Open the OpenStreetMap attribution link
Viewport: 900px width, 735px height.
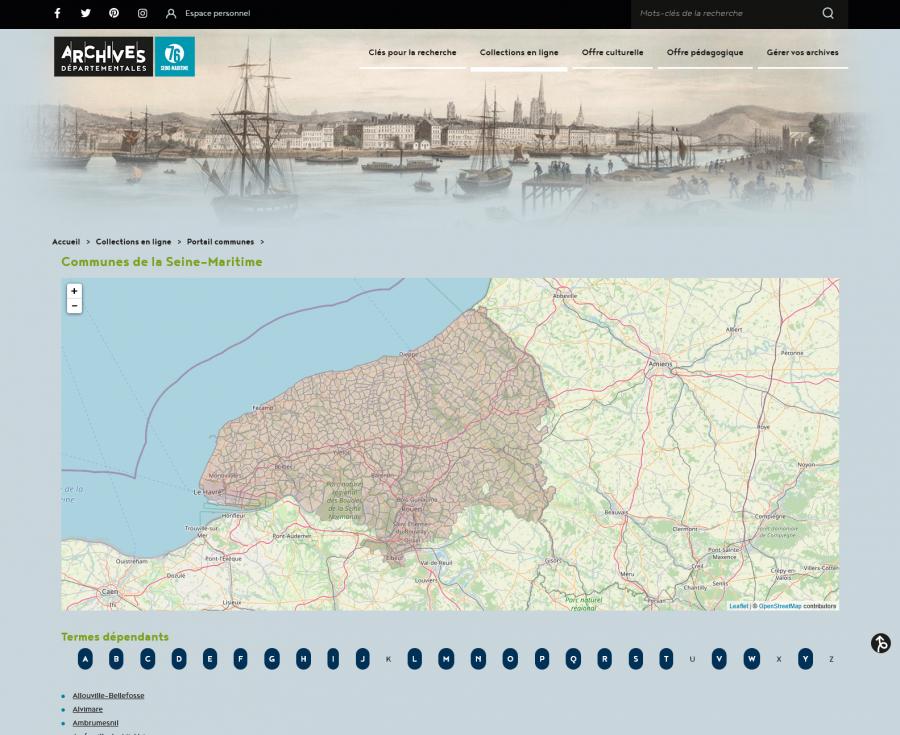[x=780, y=606]
